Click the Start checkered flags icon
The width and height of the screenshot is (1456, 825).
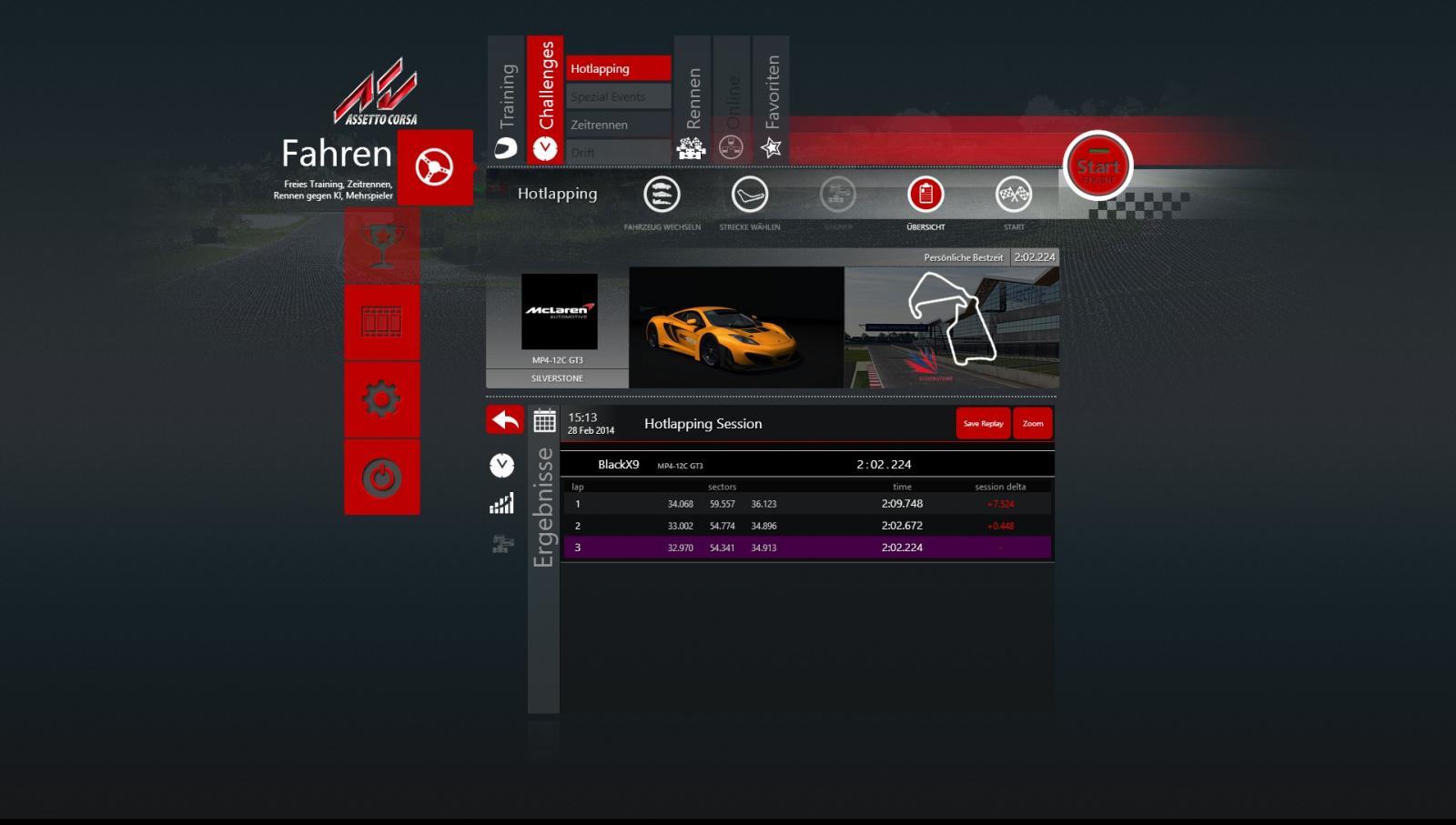coord(1014,194)
